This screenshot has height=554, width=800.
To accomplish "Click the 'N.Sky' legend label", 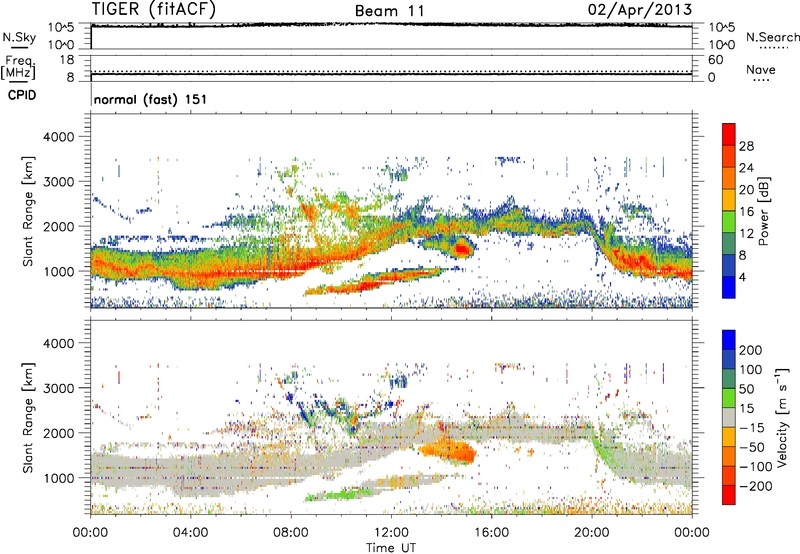I will 19,37.
